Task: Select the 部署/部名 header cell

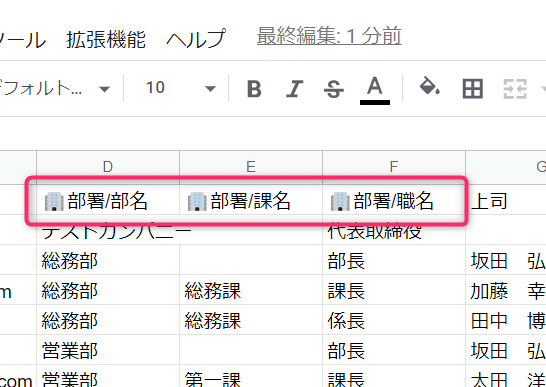Action: point(108,201)
